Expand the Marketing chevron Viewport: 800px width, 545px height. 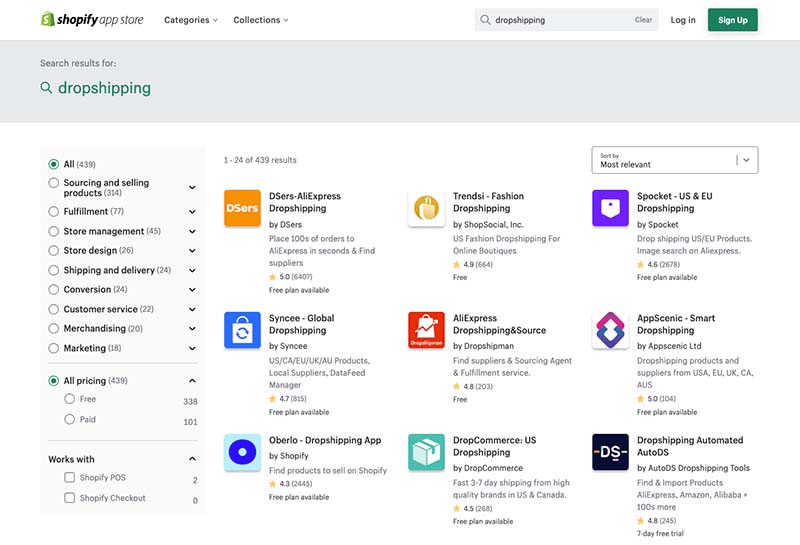(x=192, y=348)
